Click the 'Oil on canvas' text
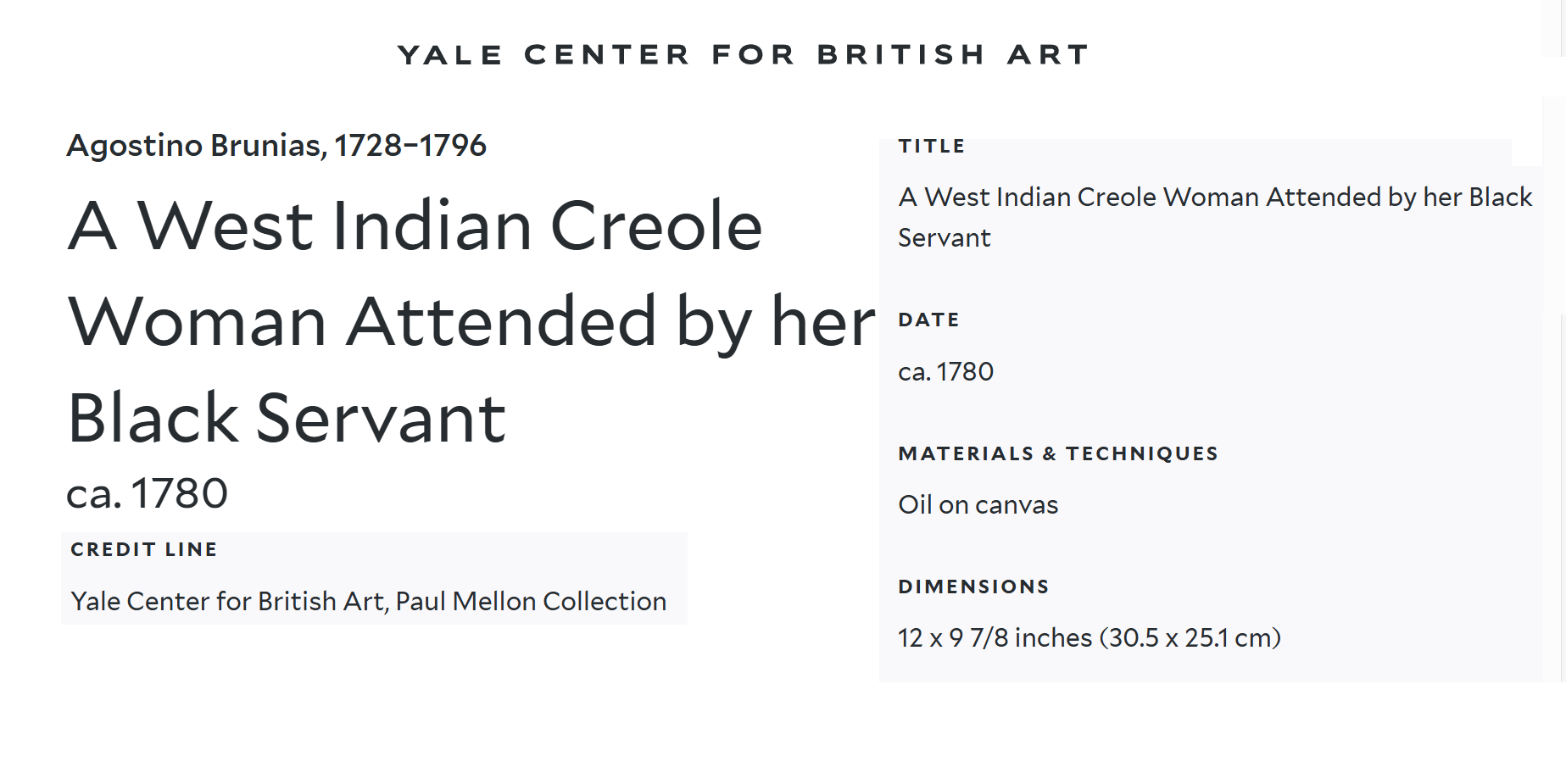The height and width of the screenshot is (784, 1566). 978,505
